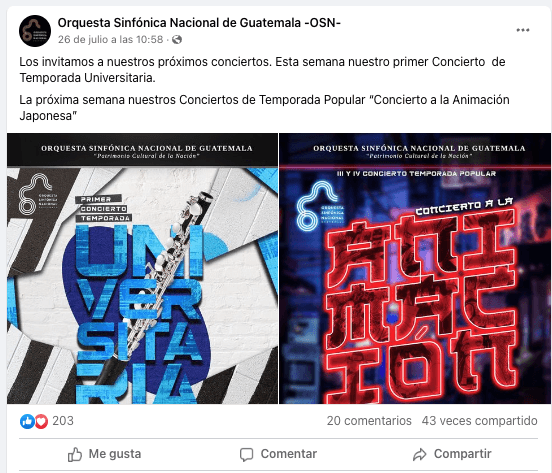This screenshot has width=552, height=473.
Task: Open the Concierto a la Animación poster
Action: [x=415, y=269]
